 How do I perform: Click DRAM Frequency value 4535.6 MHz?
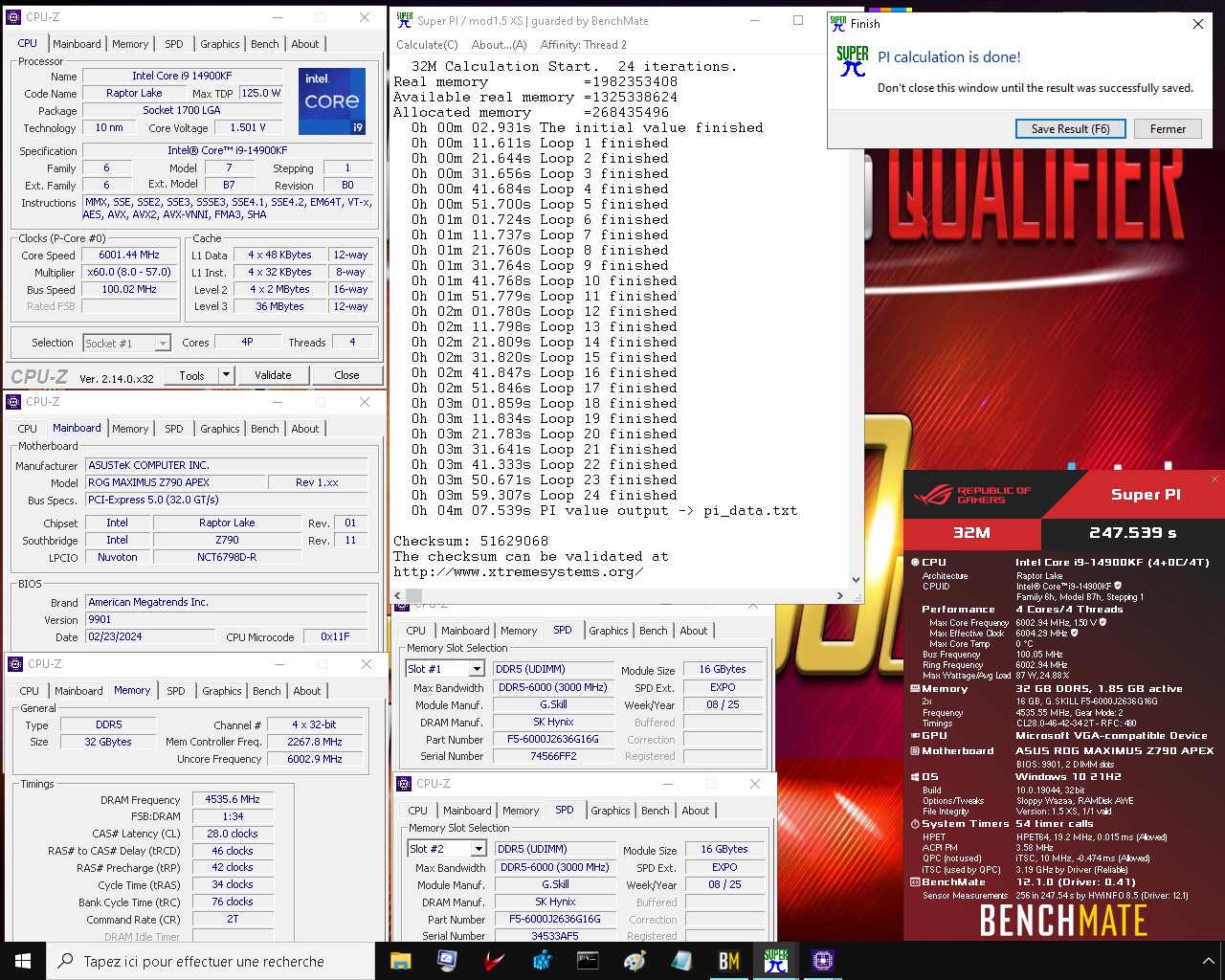[x=233, y=799]
